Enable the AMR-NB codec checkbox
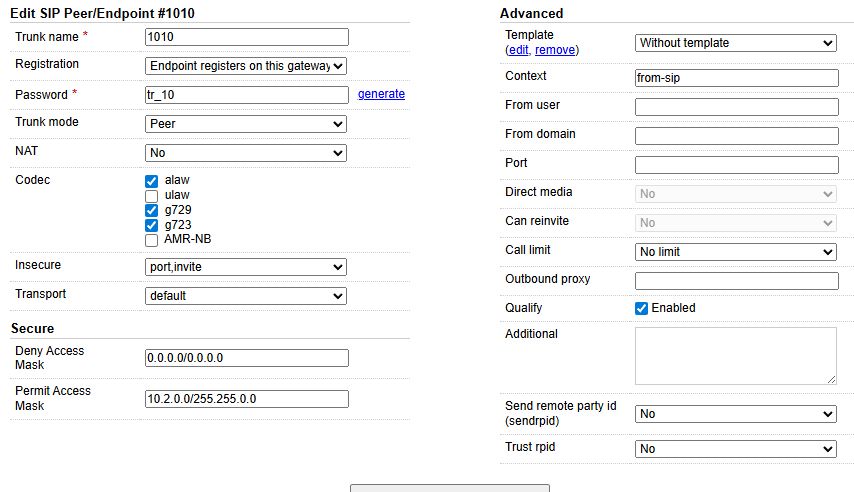 (x=151, y=240)
